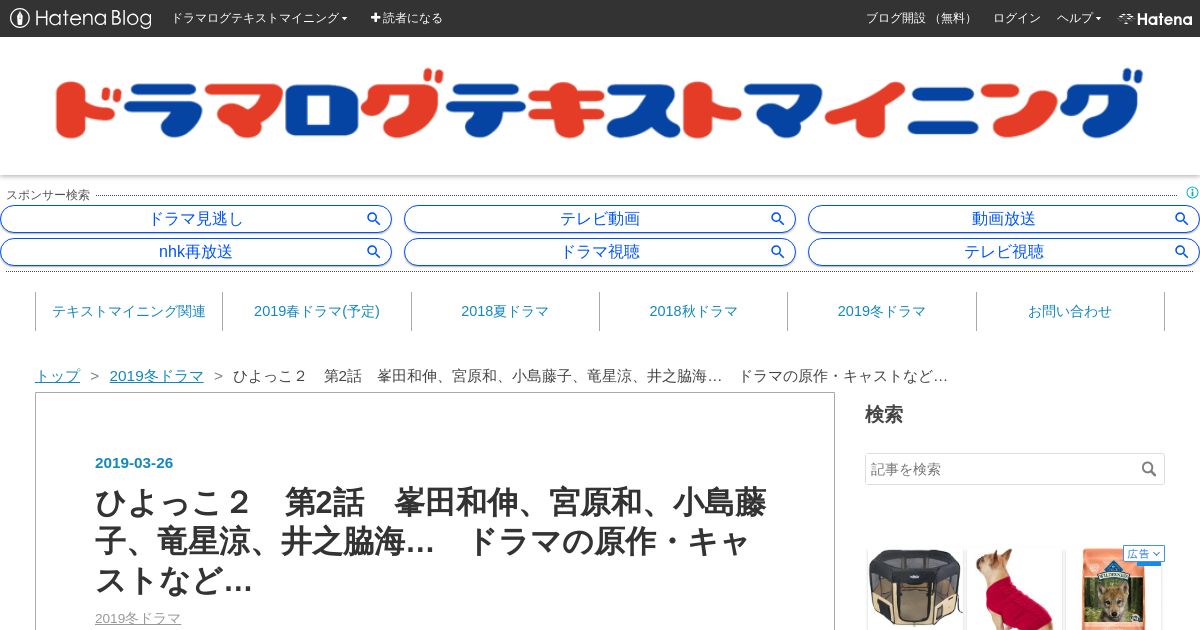Search sponsor link ドラマ見逃し

click(x=196, y=219)
